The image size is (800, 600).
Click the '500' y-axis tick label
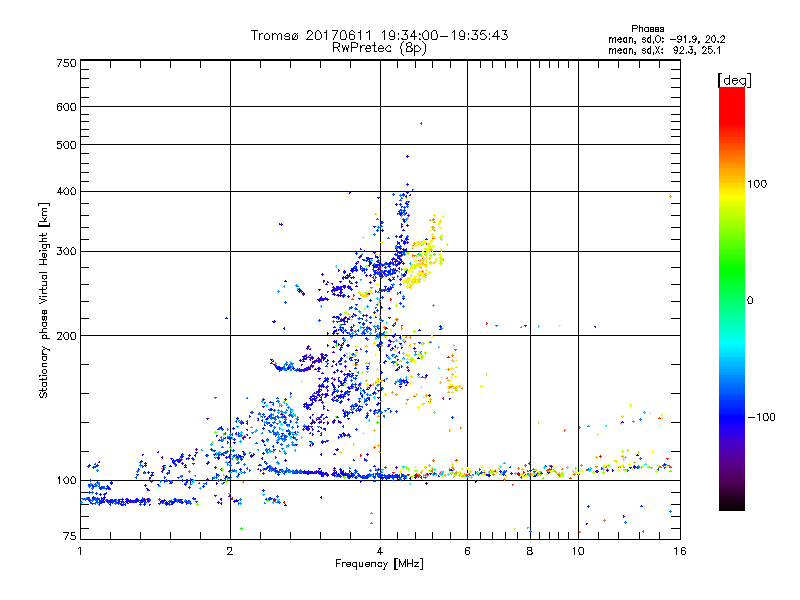click(x=66, y=145)
